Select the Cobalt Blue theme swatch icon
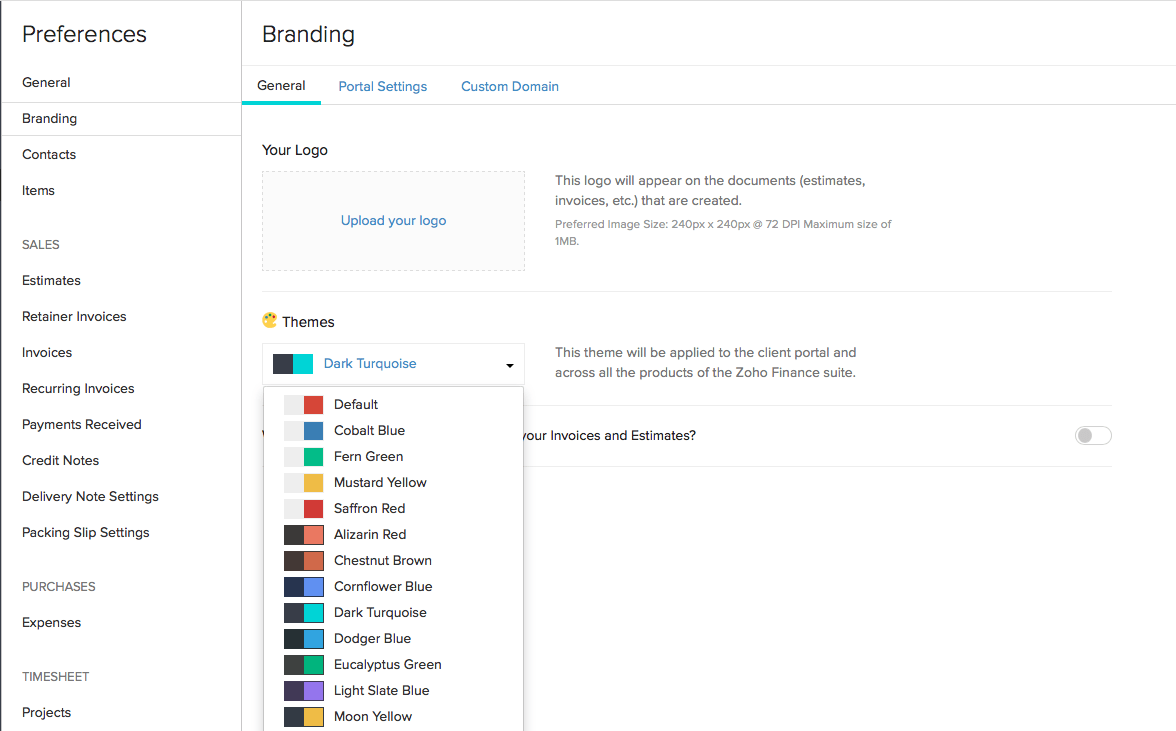 tap(303, 430)
